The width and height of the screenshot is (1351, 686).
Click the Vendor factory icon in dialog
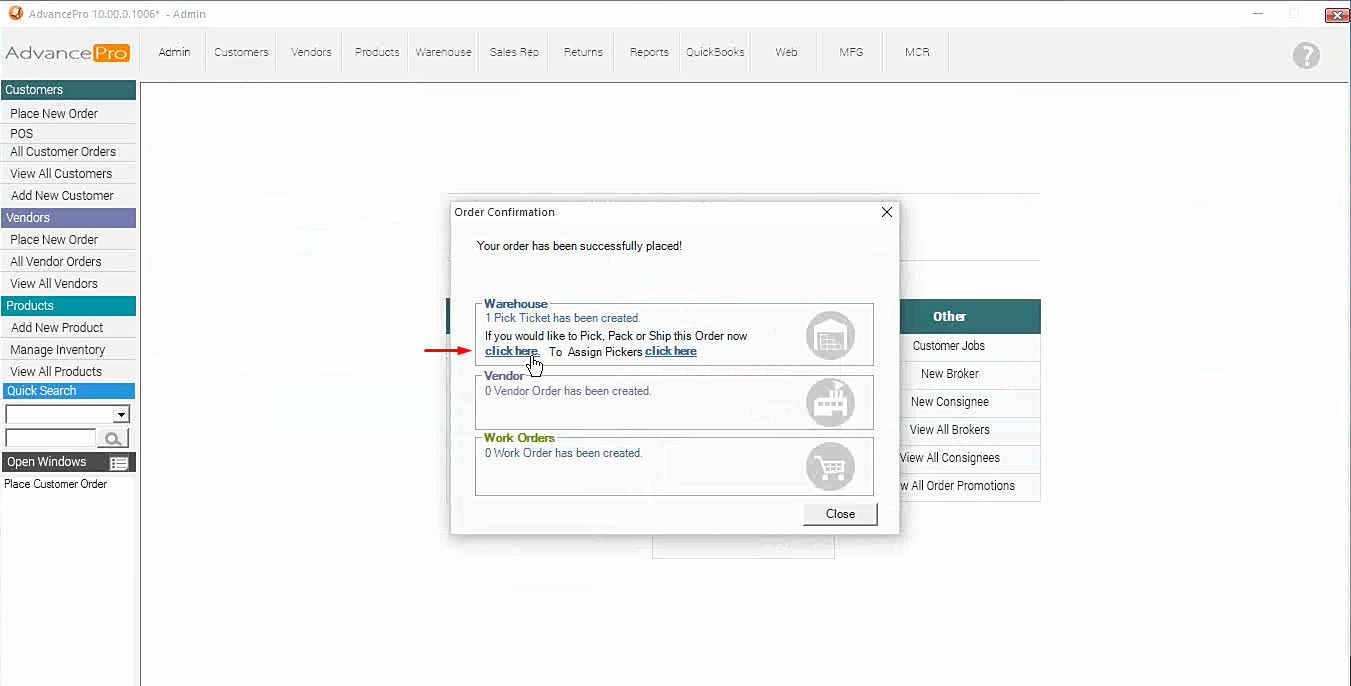[x=830, y=402]
